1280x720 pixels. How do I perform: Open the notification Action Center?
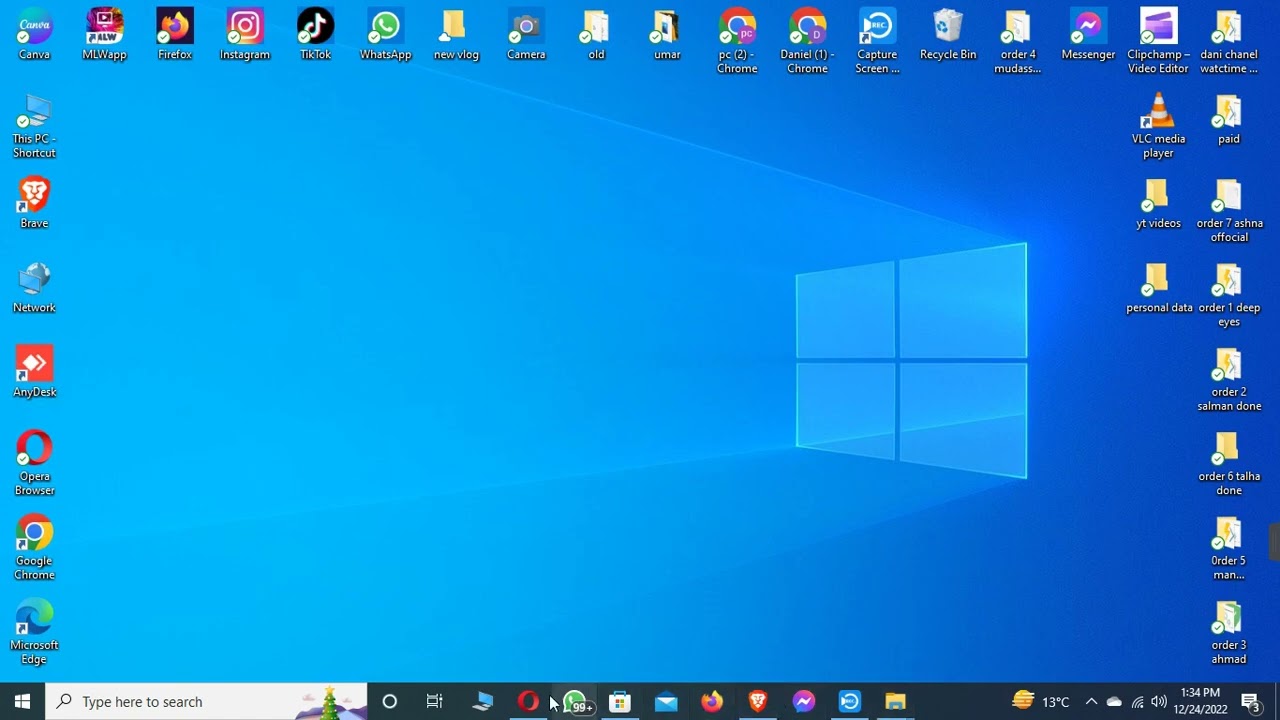click(1250, 702)
